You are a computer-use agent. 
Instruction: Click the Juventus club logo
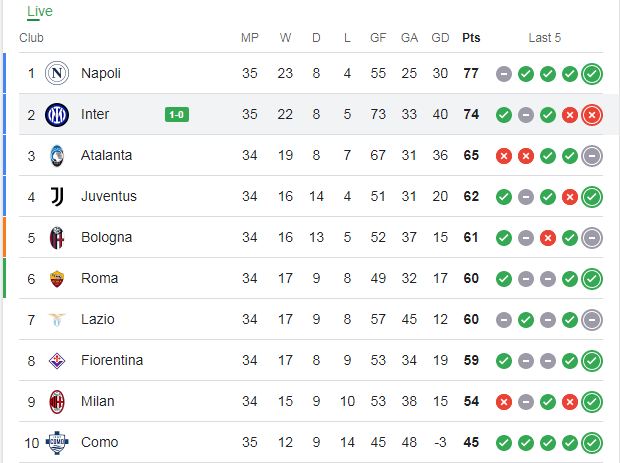57,197
